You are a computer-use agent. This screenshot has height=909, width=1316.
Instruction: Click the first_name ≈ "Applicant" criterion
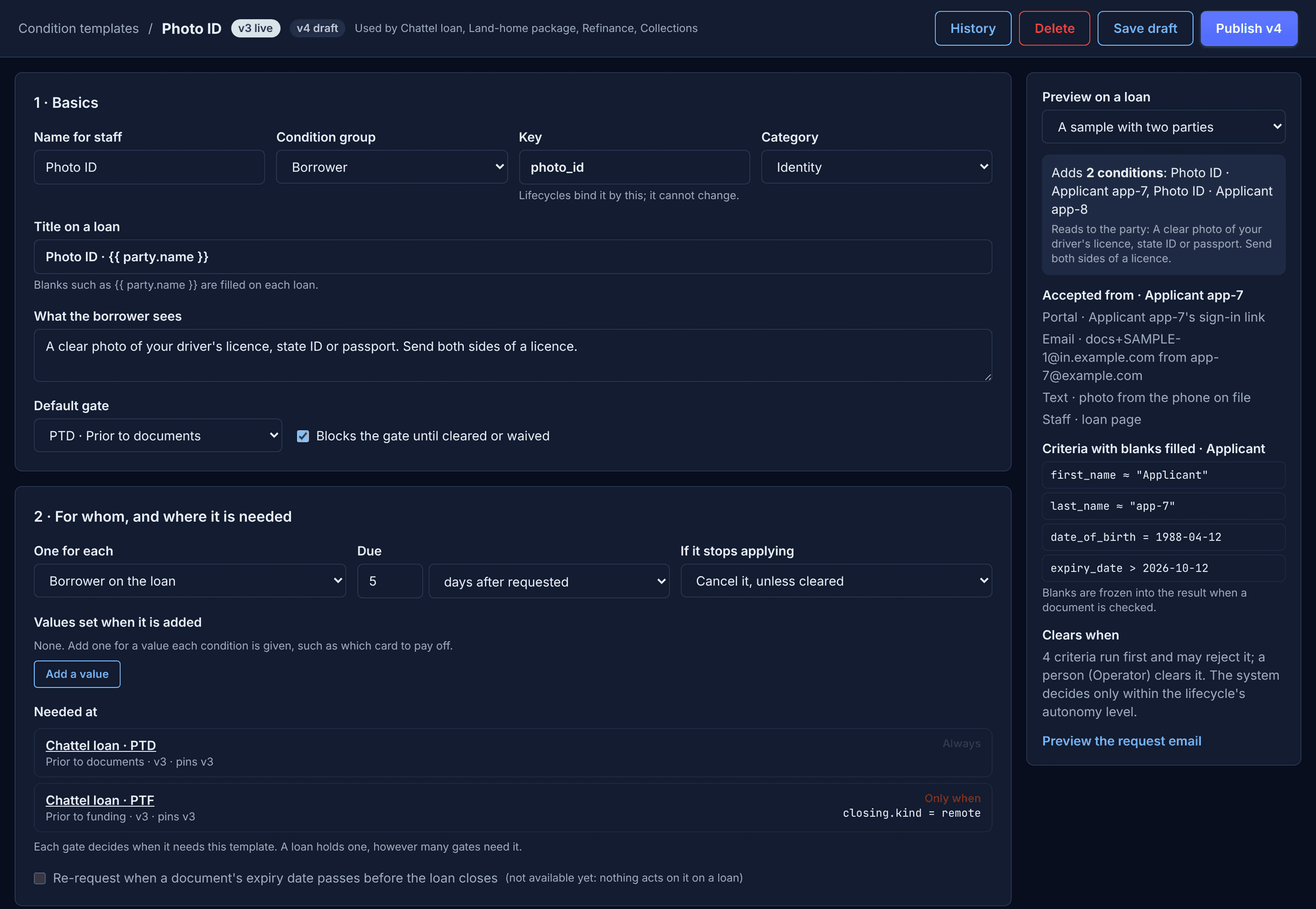1163,475
